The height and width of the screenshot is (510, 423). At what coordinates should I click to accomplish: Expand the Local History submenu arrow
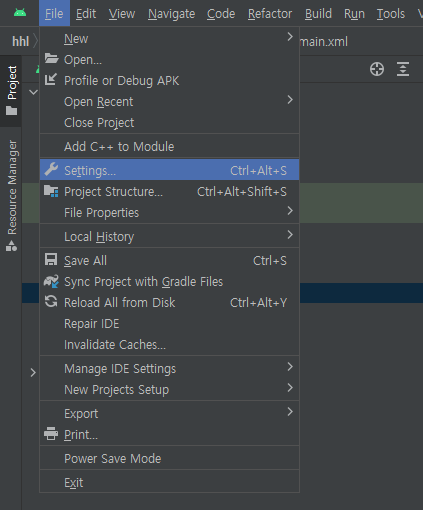pyautogui.click(x=290, y=235)
